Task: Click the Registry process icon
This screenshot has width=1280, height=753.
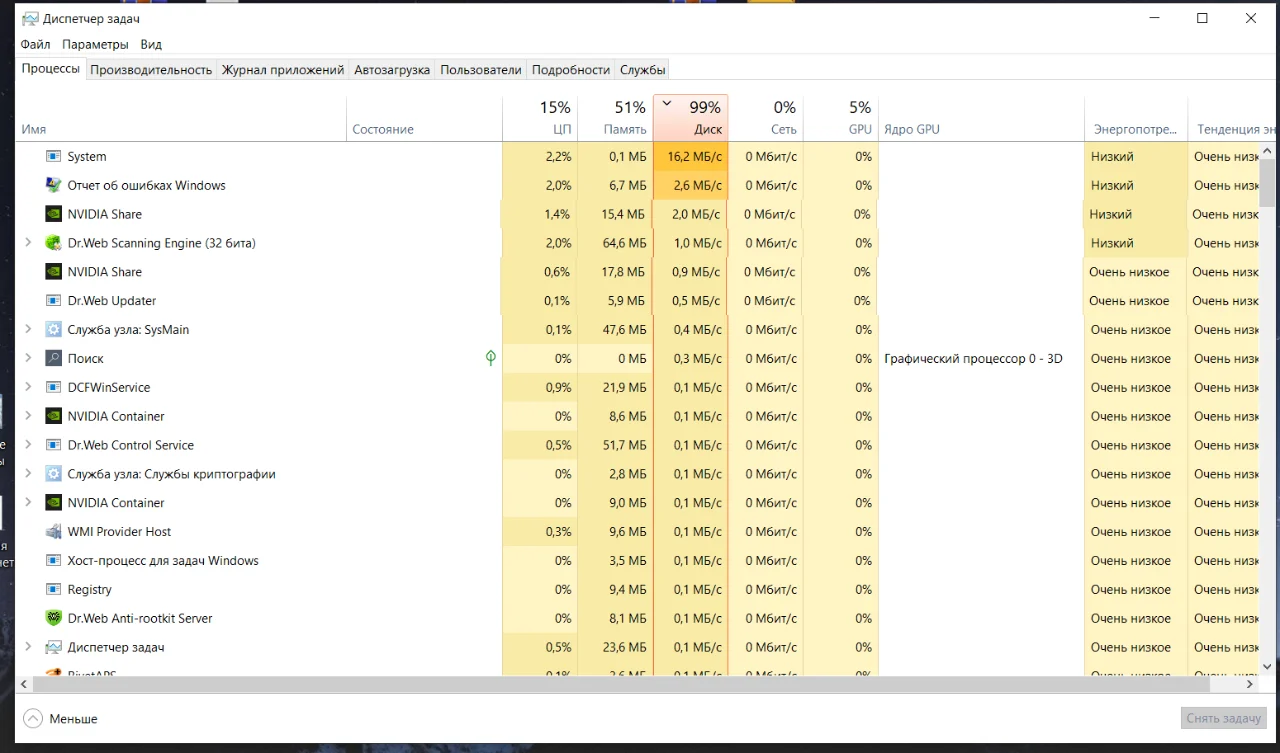Action: (x=54, y=590)
